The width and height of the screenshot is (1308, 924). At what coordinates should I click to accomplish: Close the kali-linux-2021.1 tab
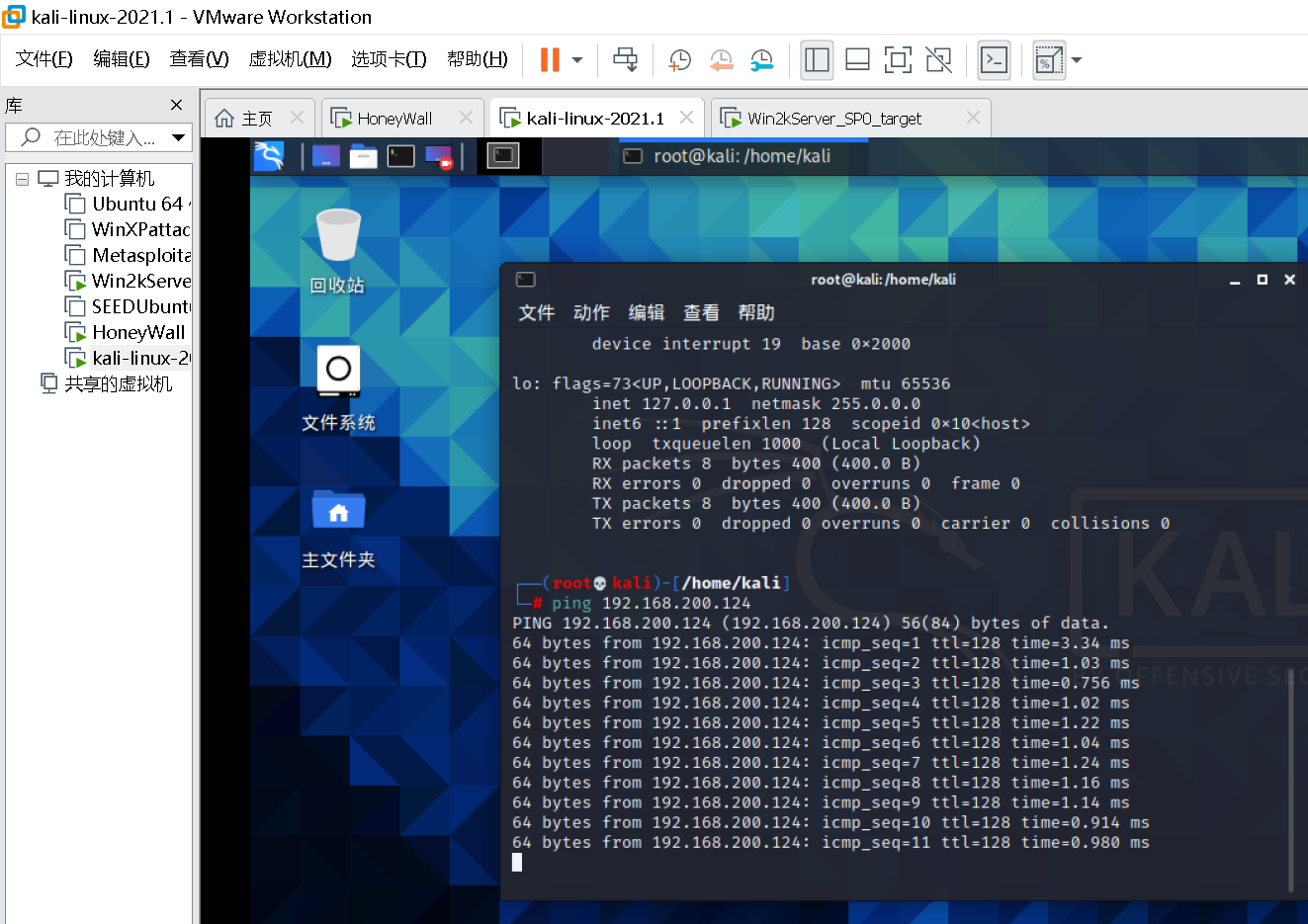click(686, 118)
